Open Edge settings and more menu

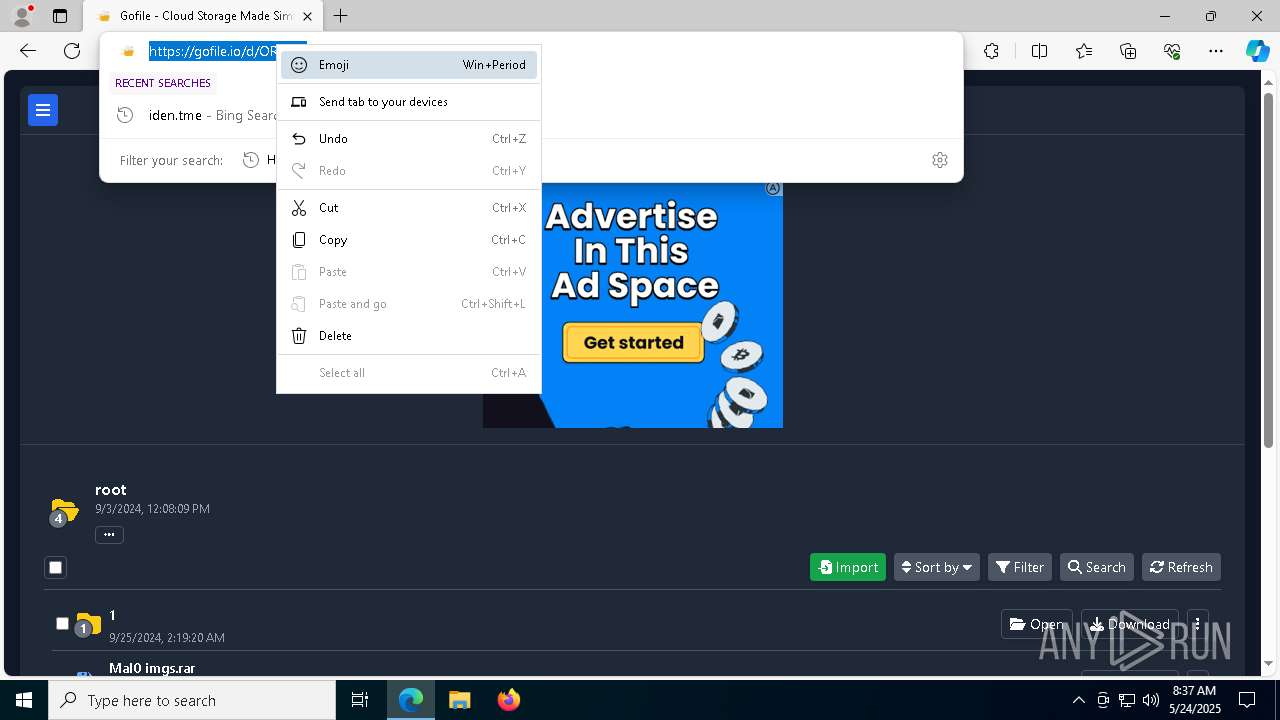(x=1216, y=51)
